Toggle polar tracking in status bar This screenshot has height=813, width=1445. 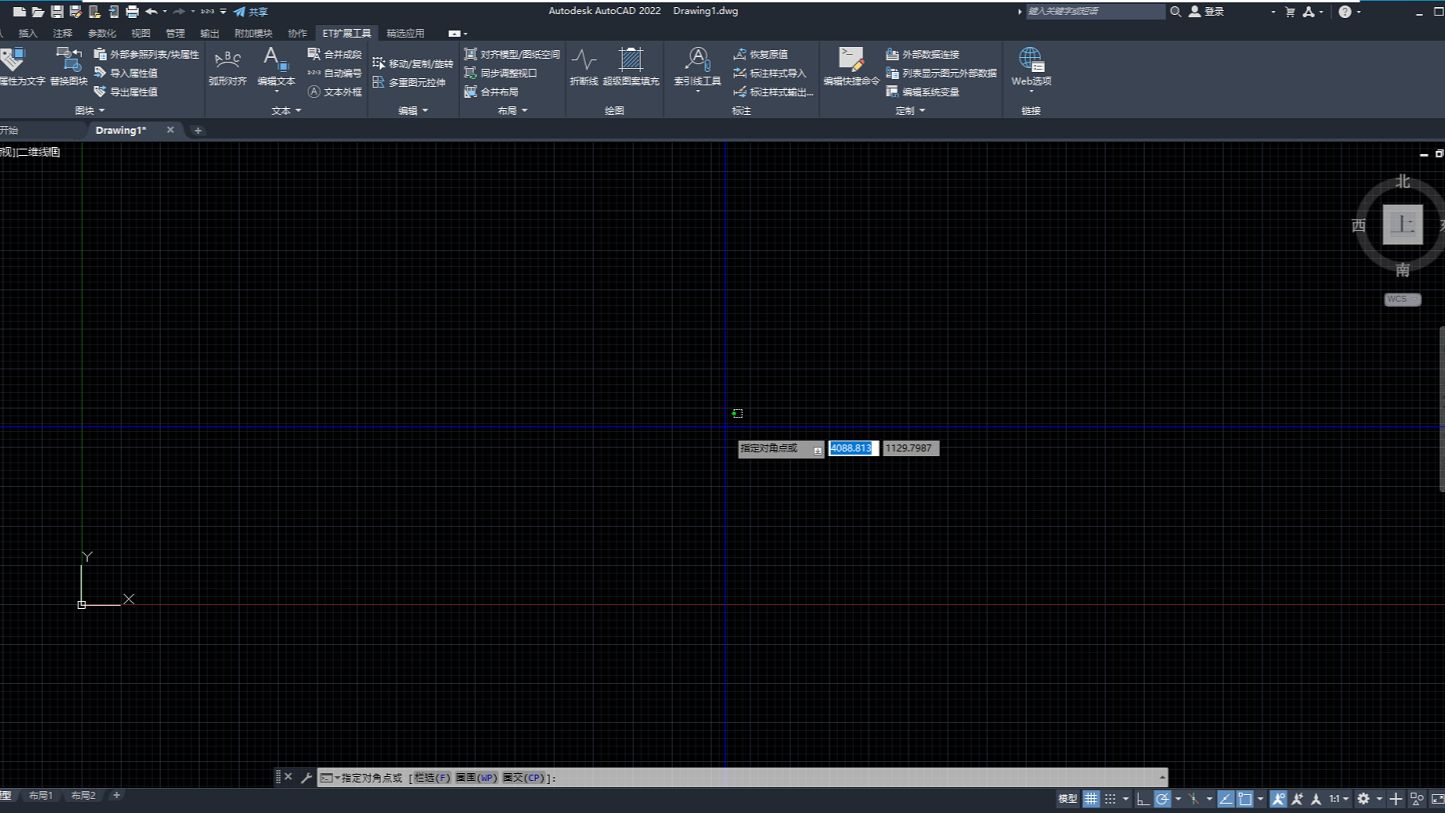pos(1162,799)
